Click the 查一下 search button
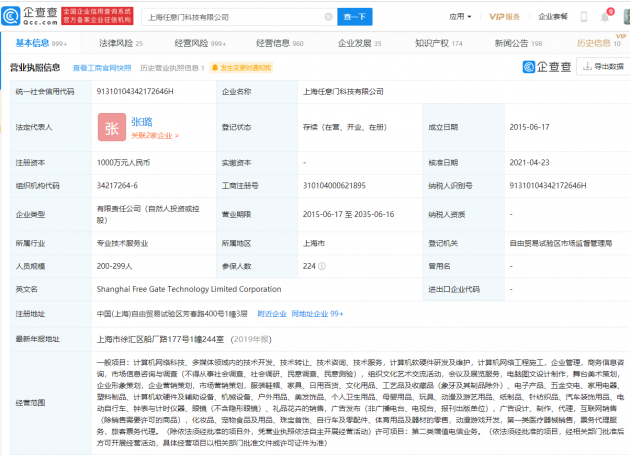Image resolution: width=630 pixels, height=455 pixels. 354,17
